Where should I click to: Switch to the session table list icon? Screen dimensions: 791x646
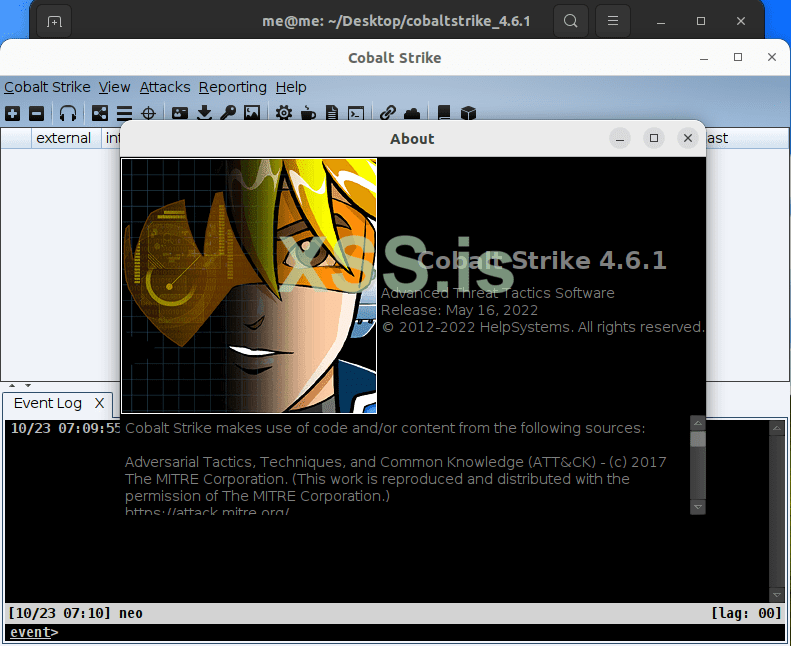[x=124, y=113]
